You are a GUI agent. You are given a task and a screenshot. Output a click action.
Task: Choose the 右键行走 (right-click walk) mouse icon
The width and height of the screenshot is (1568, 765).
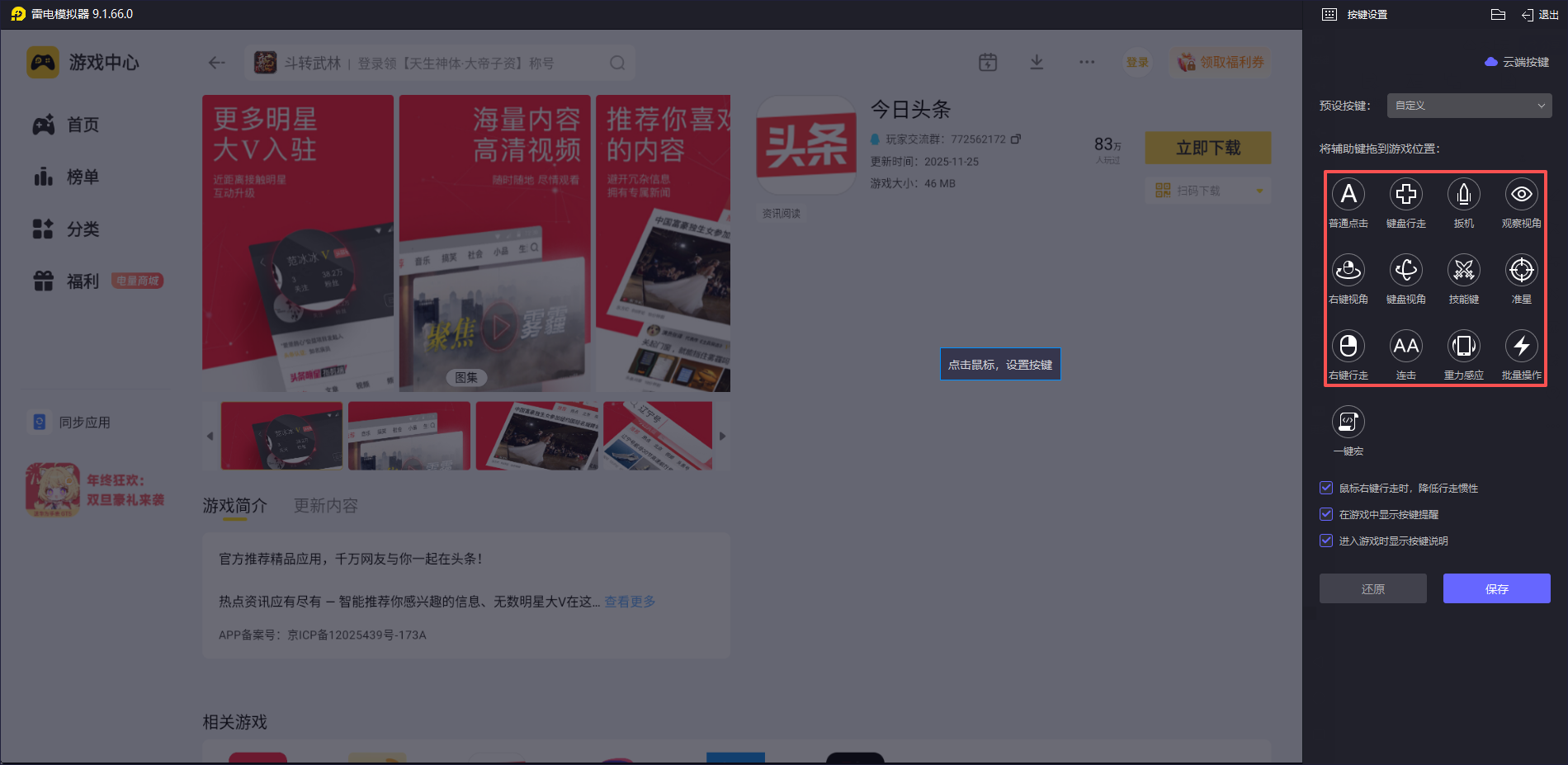[1348, 346]
